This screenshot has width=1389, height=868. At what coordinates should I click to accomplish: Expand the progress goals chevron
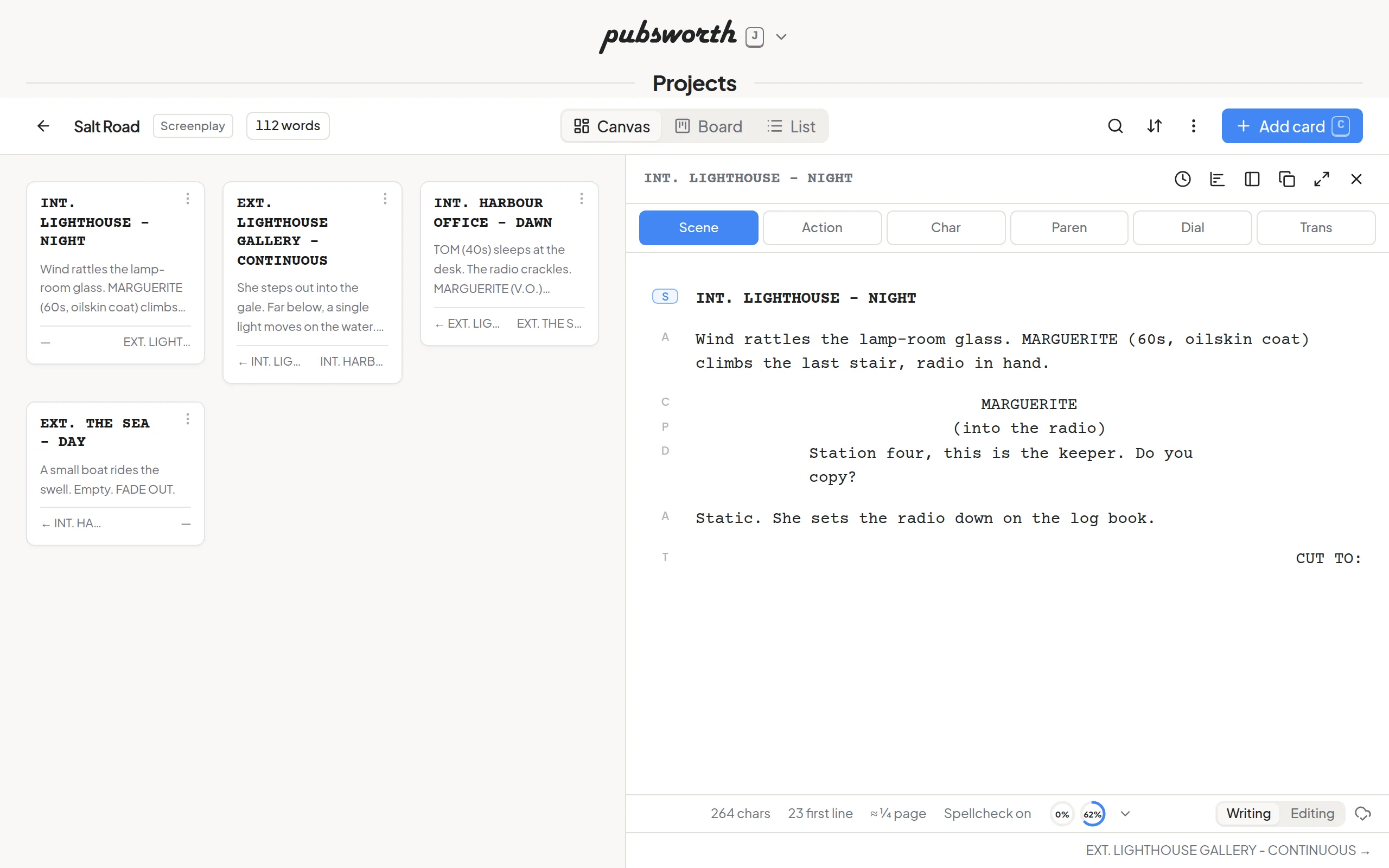[1125, 813]
